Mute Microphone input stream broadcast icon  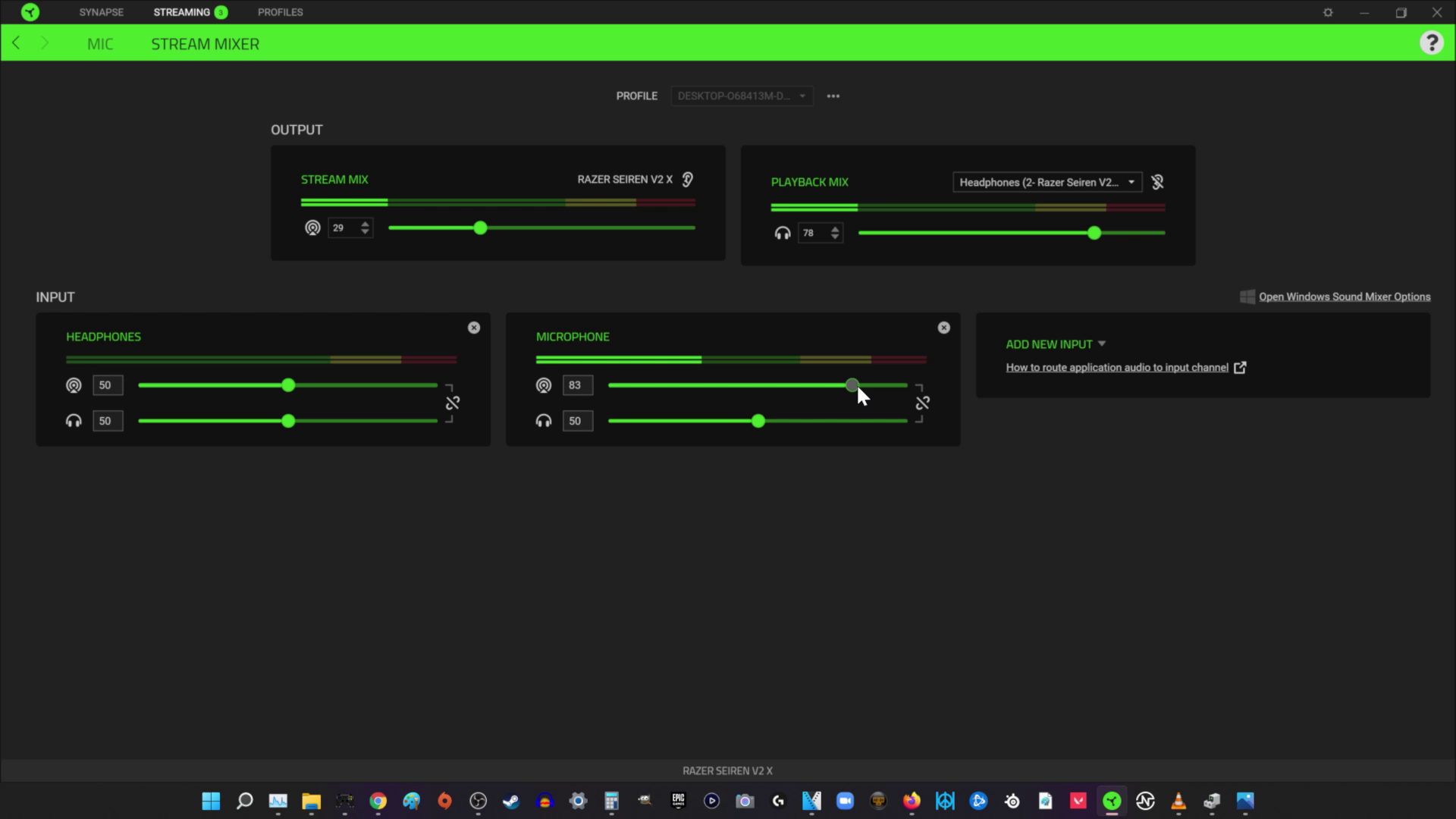coord(544,385)
